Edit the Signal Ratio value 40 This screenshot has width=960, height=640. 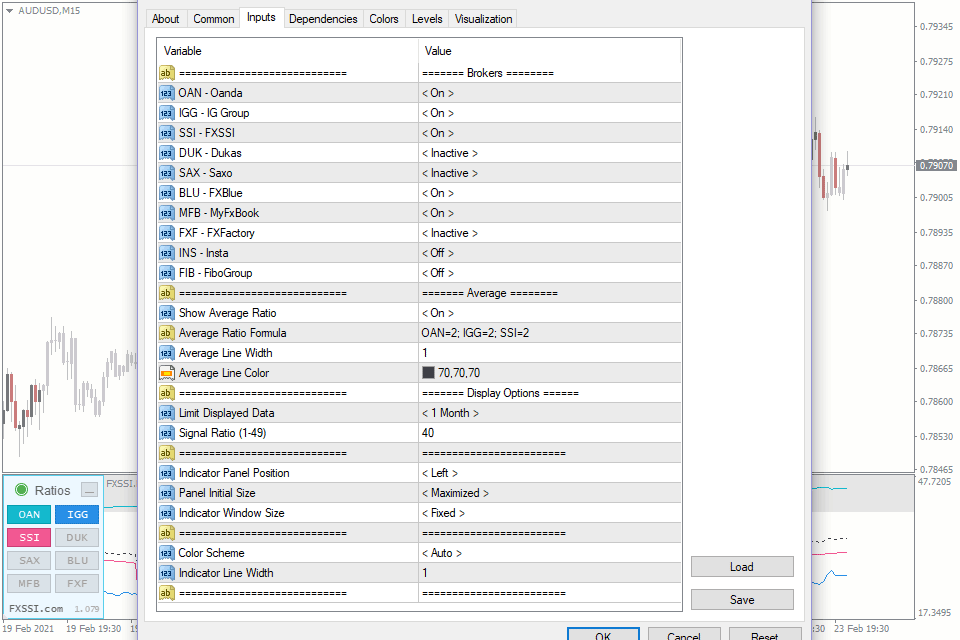click(x=550, y=433)
